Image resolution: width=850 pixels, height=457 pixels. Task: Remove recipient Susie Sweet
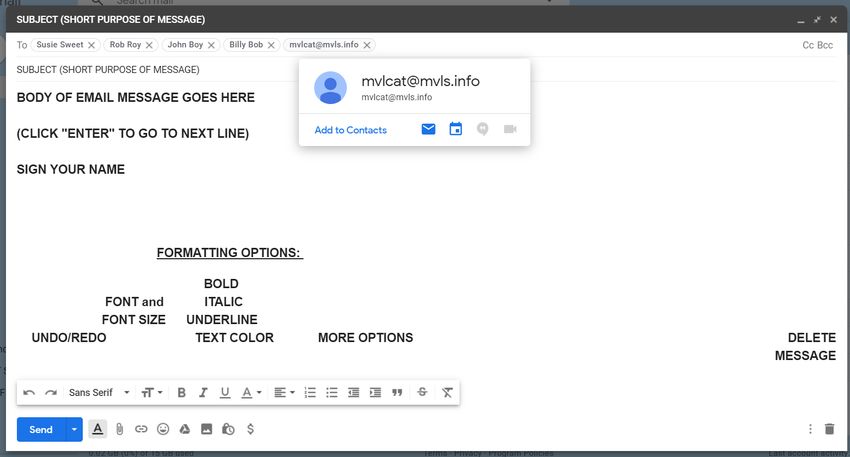click(92, 45)
